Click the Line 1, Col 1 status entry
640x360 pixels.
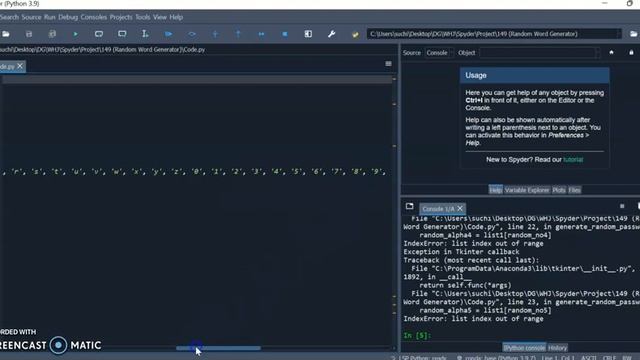point(559,358)
